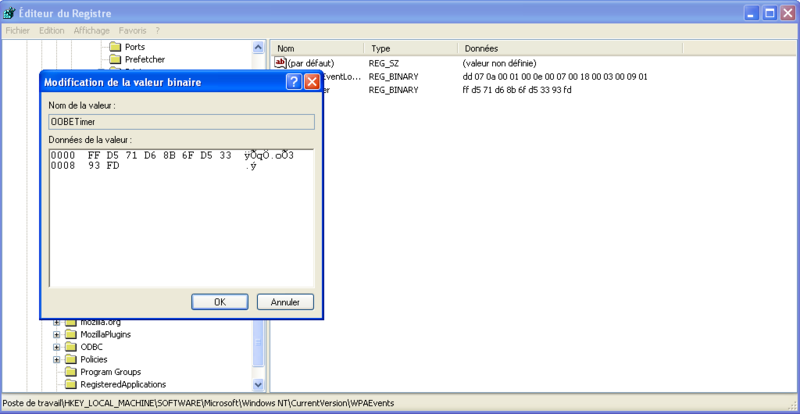Image resolution: width=800 pixels, height=414 pixels.
Task: Select the Ports folder icon in tree
Action: click(x=114, y=47)
